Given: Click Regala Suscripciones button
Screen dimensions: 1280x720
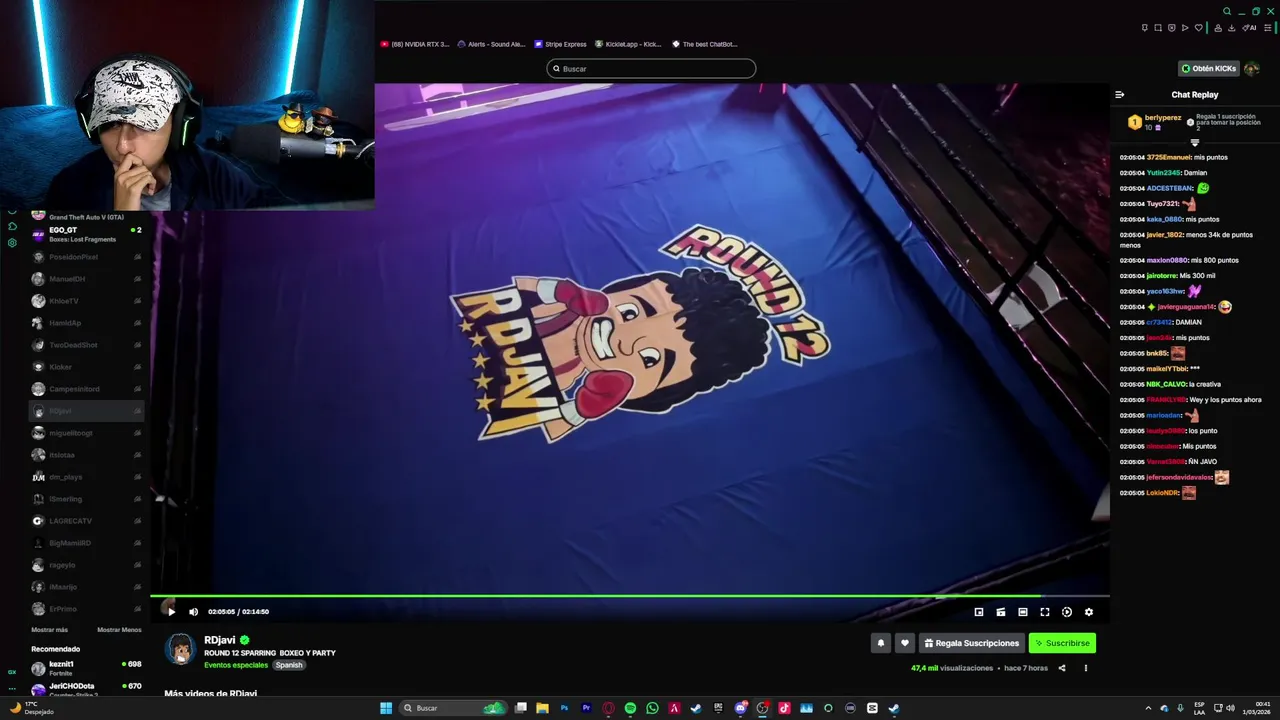Looking at the screenshot, I should [x=972, y=643].
